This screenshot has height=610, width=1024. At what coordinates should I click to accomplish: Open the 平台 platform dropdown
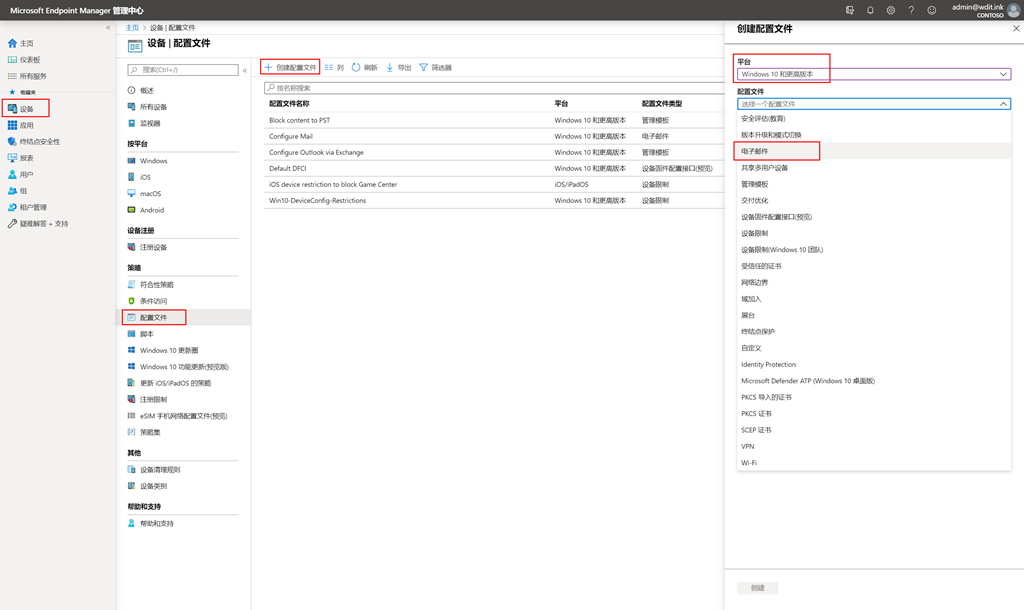pyautogui.click(x=874, y=74)
